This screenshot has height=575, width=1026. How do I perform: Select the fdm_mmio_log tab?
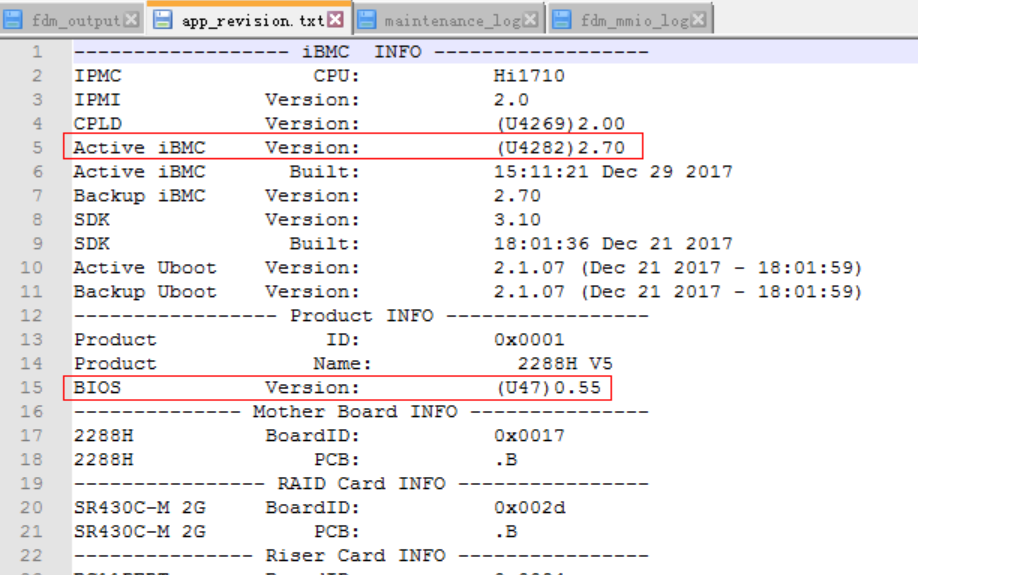[634, 20]
